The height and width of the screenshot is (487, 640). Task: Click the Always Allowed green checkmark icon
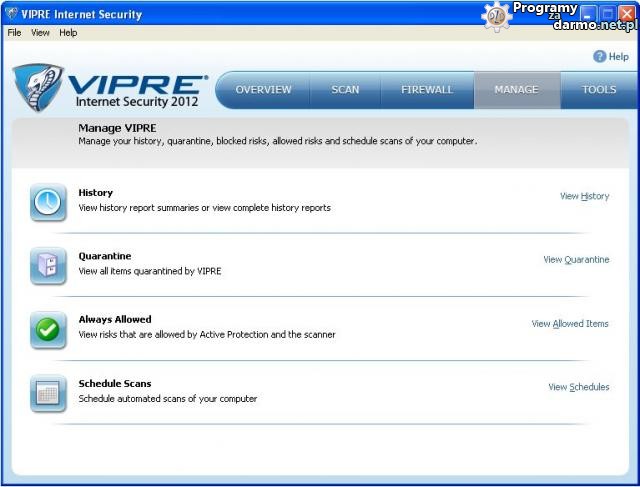pyautogui.click(x=47, y=329)
